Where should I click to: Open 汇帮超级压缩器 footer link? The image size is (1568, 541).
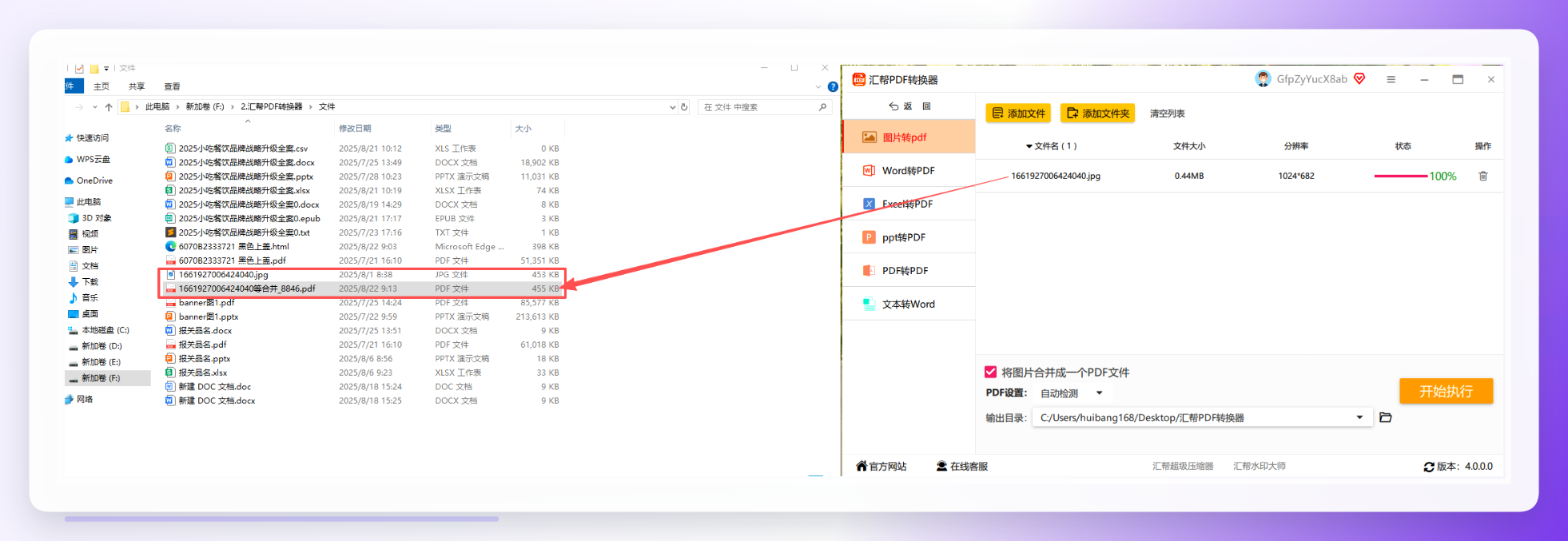(1183, 466)
